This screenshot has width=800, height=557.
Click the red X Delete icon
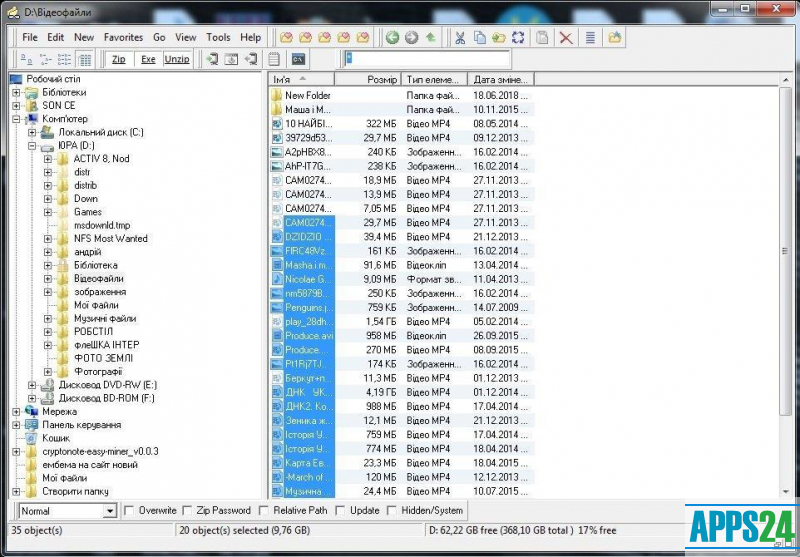point(566,37)
